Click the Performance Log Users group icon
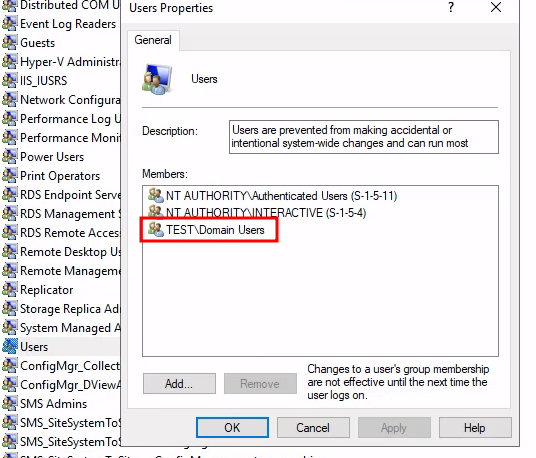The image size is (536, 458). (9, 119)
